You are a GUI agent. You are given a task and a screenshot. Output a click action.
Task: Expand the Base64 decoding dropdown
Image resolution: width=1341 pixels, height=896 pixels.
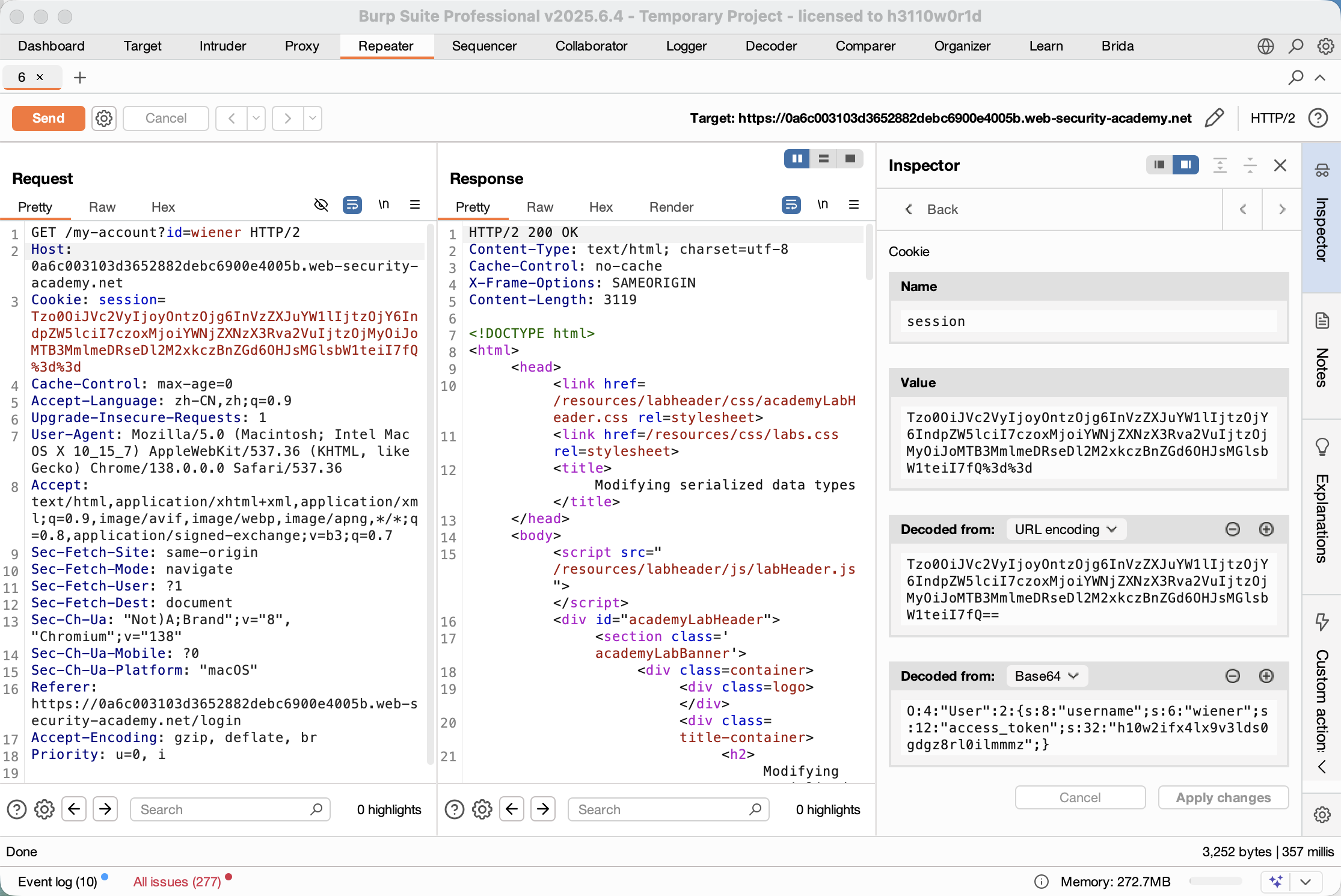click(x=1046, y=676)
